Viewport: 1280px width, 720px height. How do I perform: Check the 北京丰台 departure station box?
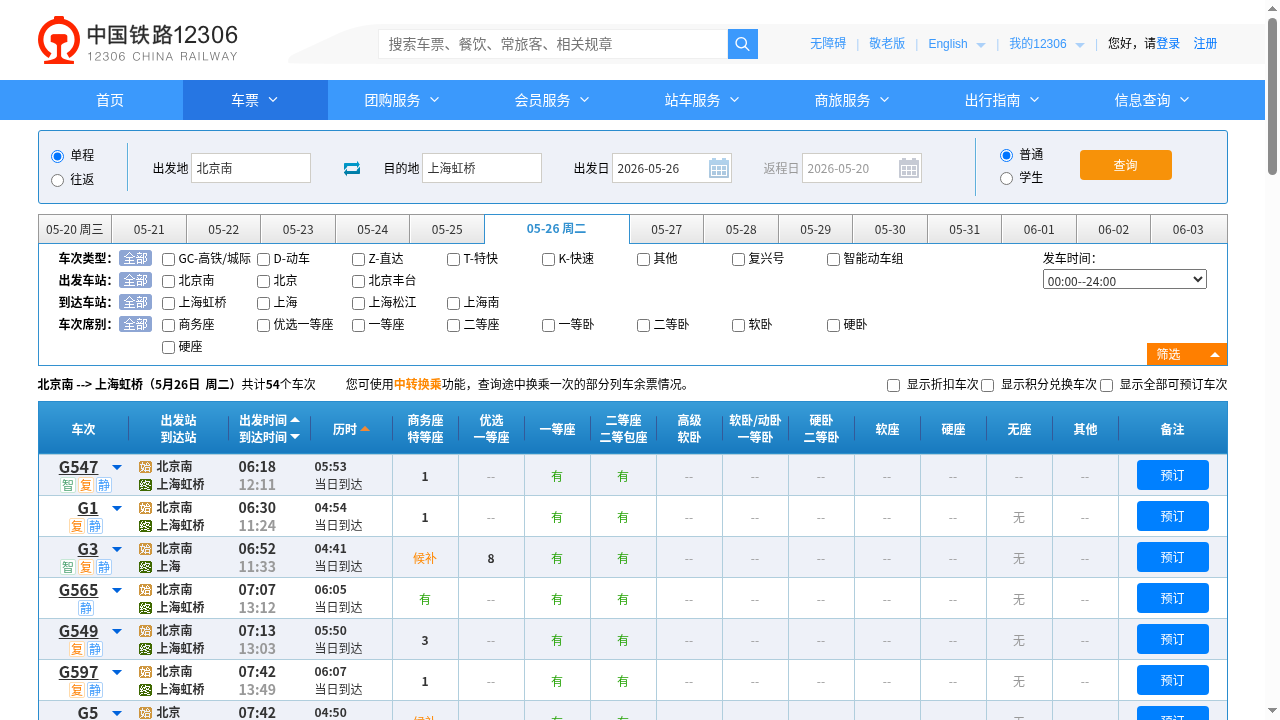[358, 281]
